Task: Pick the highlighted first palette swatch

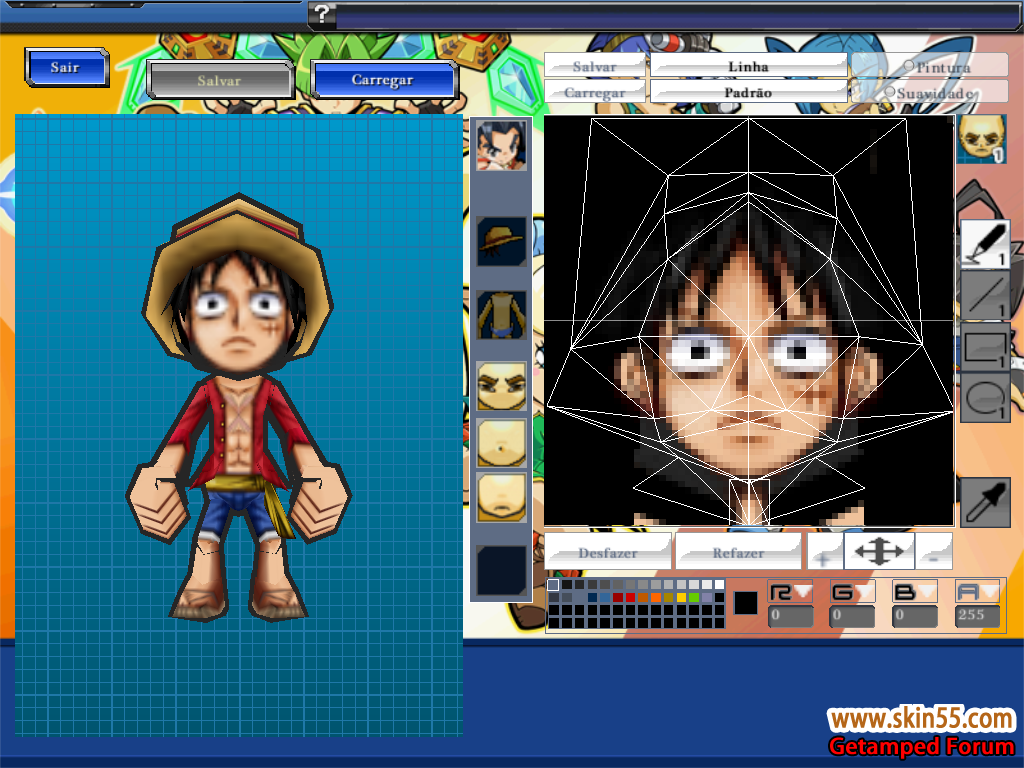Action: (x=554, y=584)
